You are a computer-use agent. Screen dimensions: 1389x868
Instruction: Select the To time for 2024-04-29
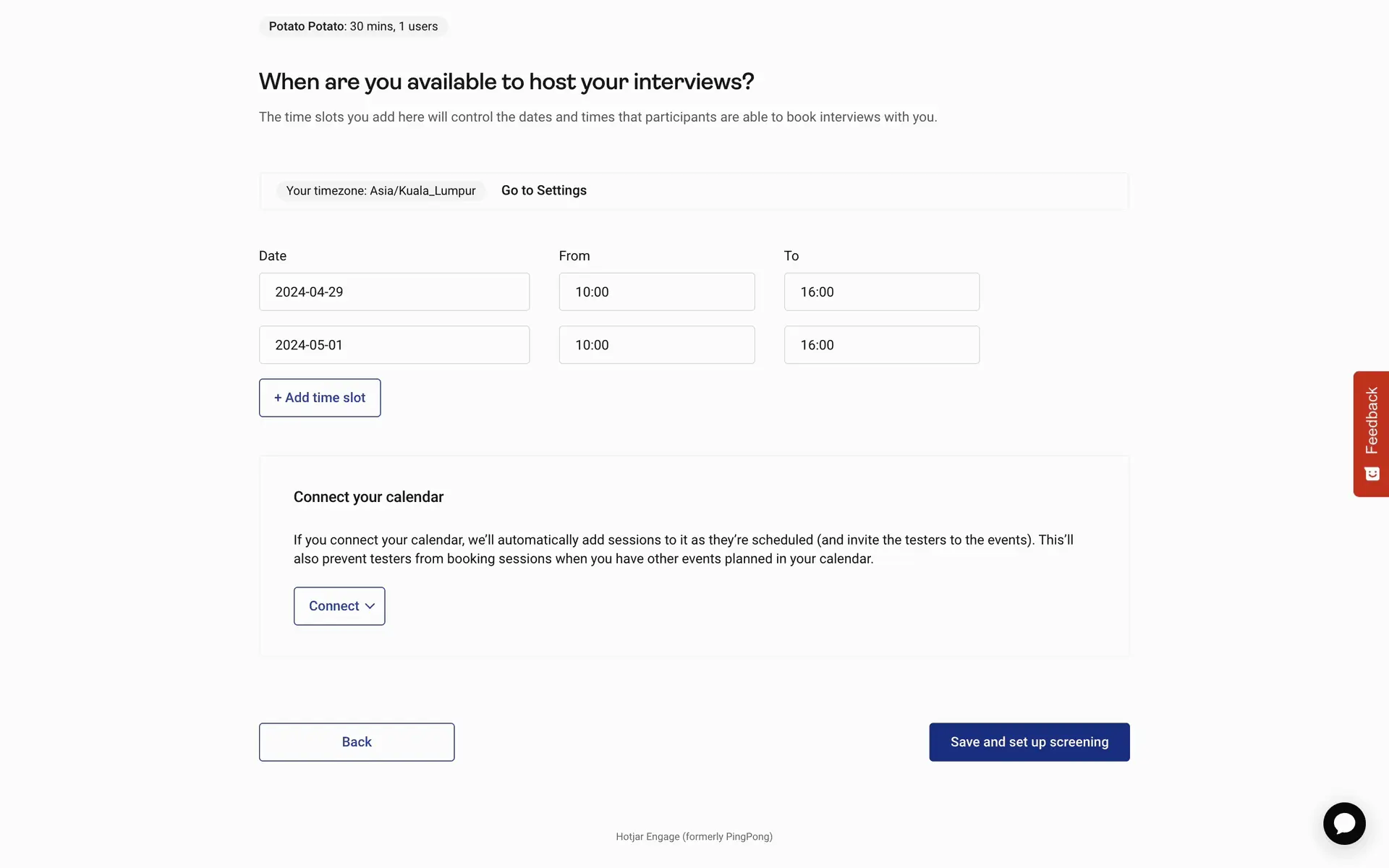point(881,292)
